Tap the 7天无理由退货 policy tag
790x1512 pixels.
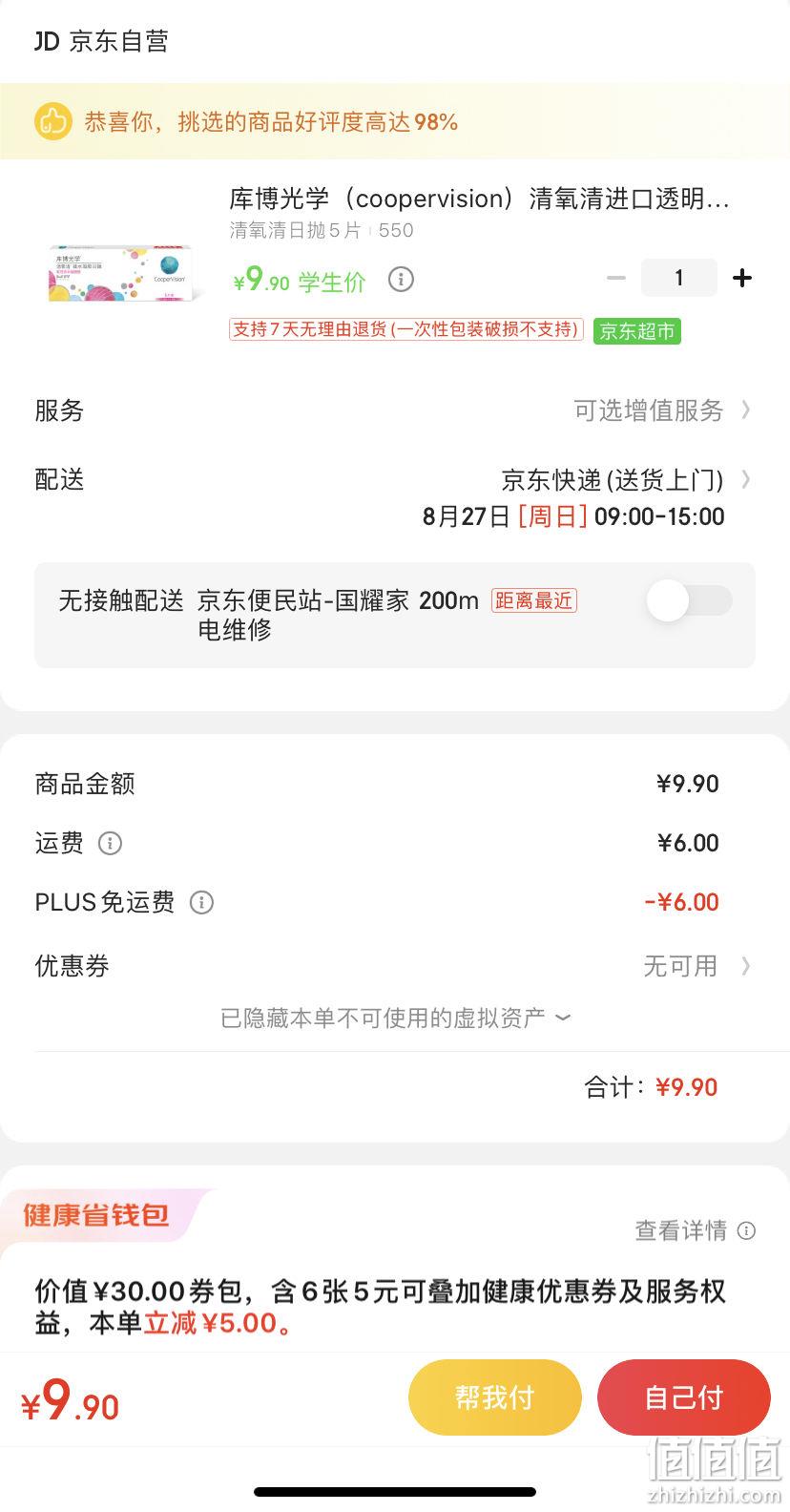[405, 329]
